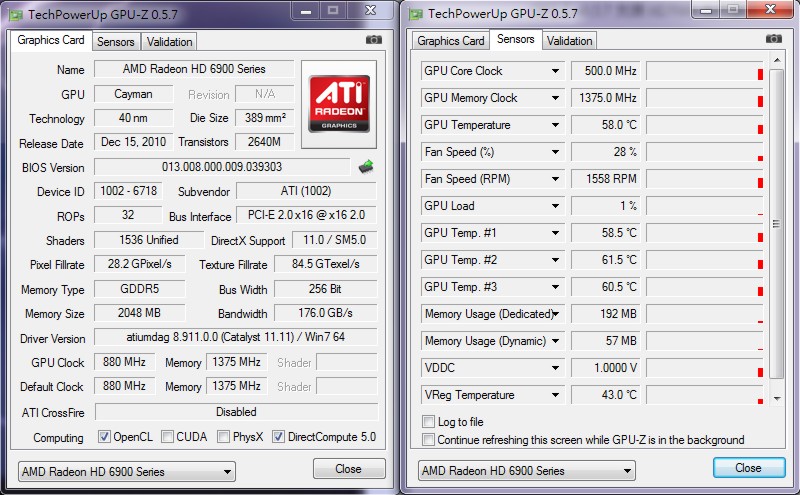Open the GPU Temp. #2 sensor dropdown
The width and height of the screenshot is (800, 495).
tap(555, 260)
